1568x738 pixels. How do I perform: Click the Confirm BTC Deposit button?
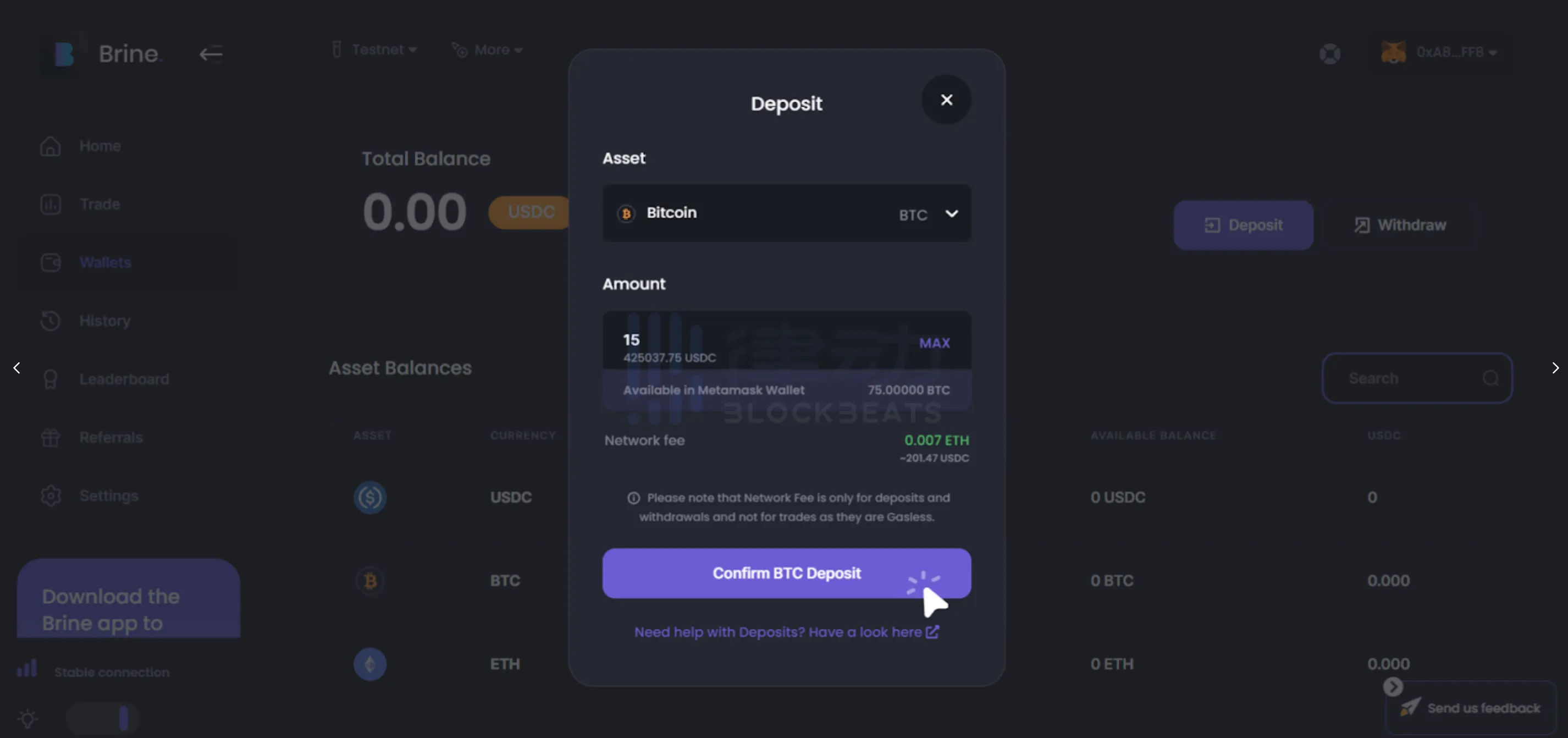pos(786,573)
